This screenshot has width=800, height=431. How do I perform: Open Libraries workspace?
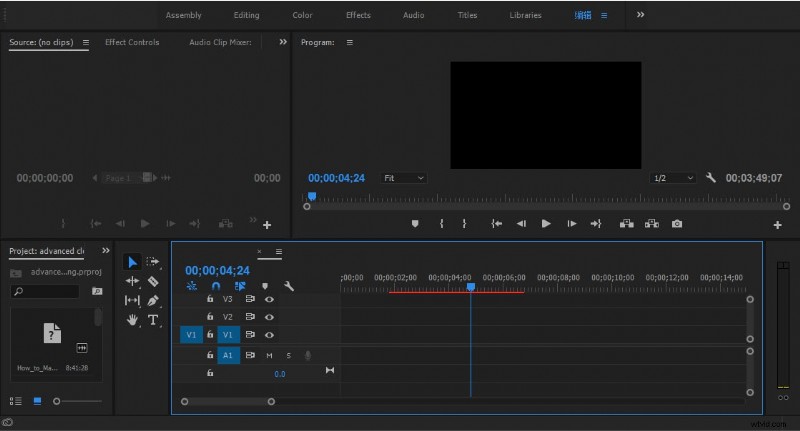click(x=525, y=15)
